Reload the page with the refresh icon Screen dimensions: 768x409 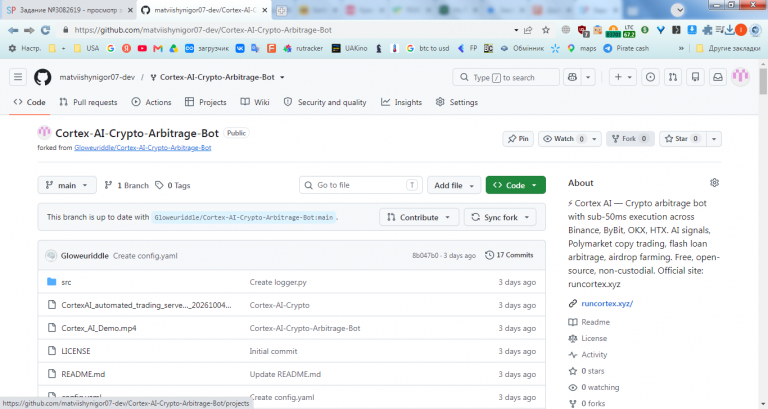point(46,30)
